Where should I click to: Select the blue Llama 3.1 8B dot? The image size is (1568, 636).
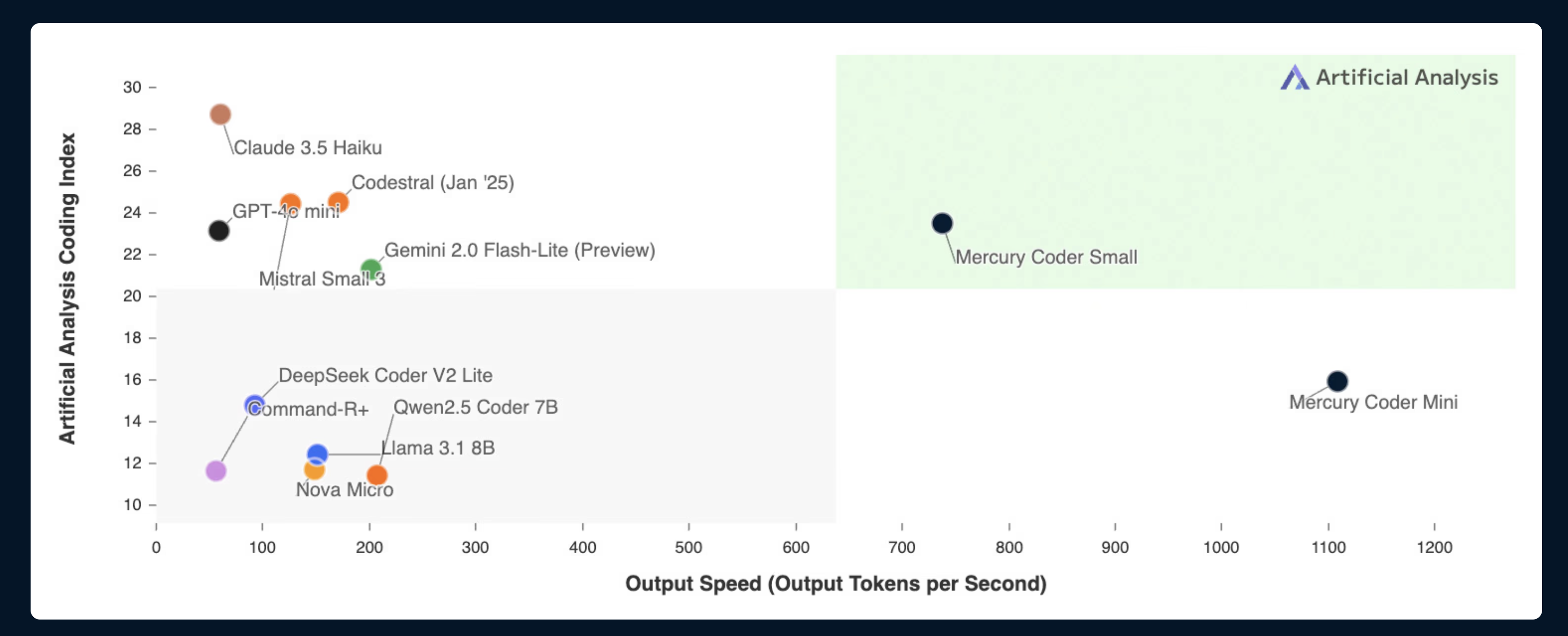(317, 453)
